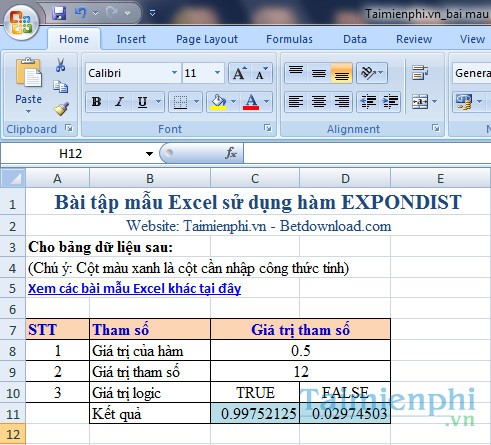Cut selection with scissors icon
Screen dimensions: 491x445
(60, 65)
